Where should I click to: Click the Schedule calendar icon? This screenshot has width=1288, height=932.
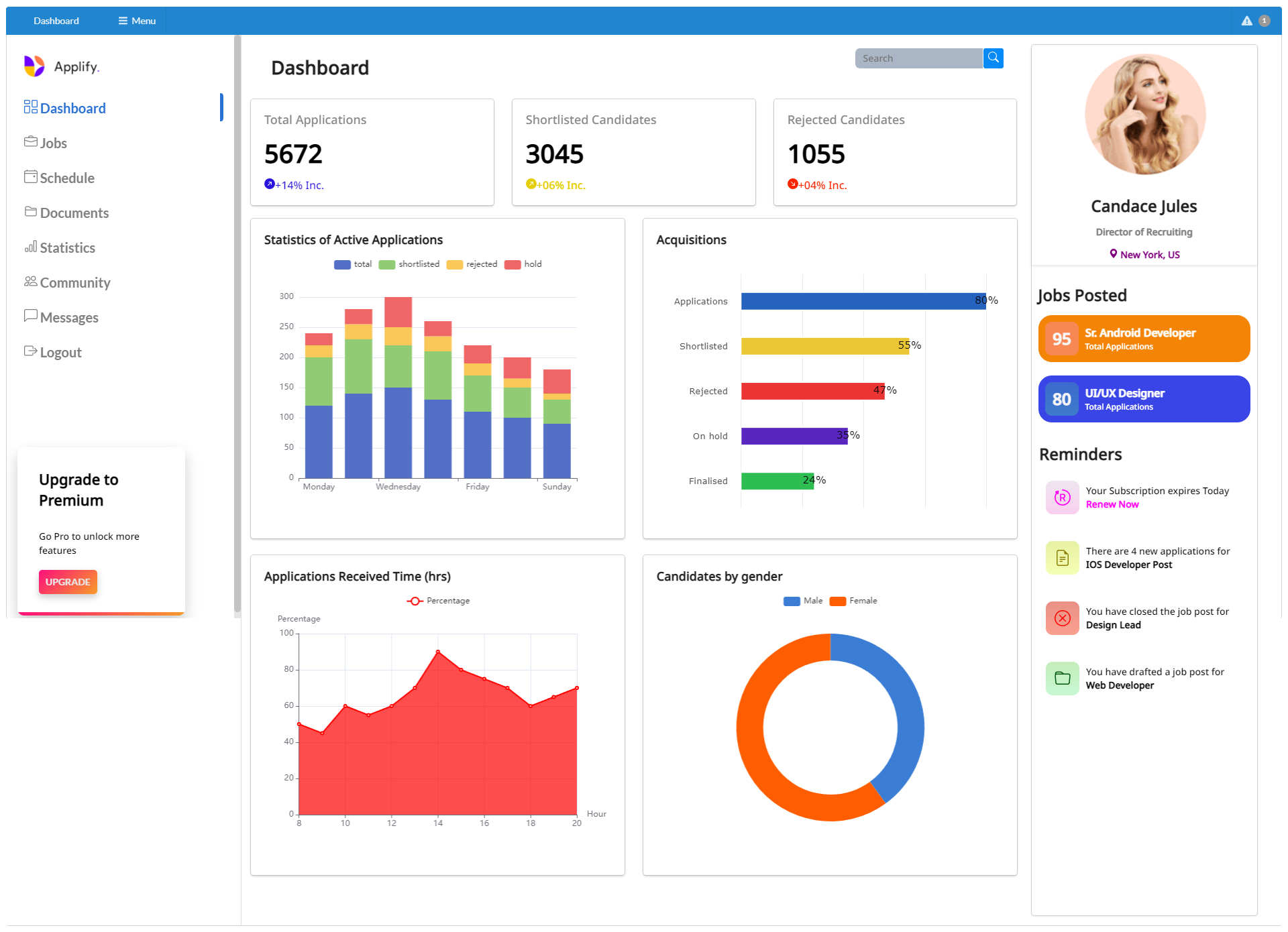tap(31, 176)
